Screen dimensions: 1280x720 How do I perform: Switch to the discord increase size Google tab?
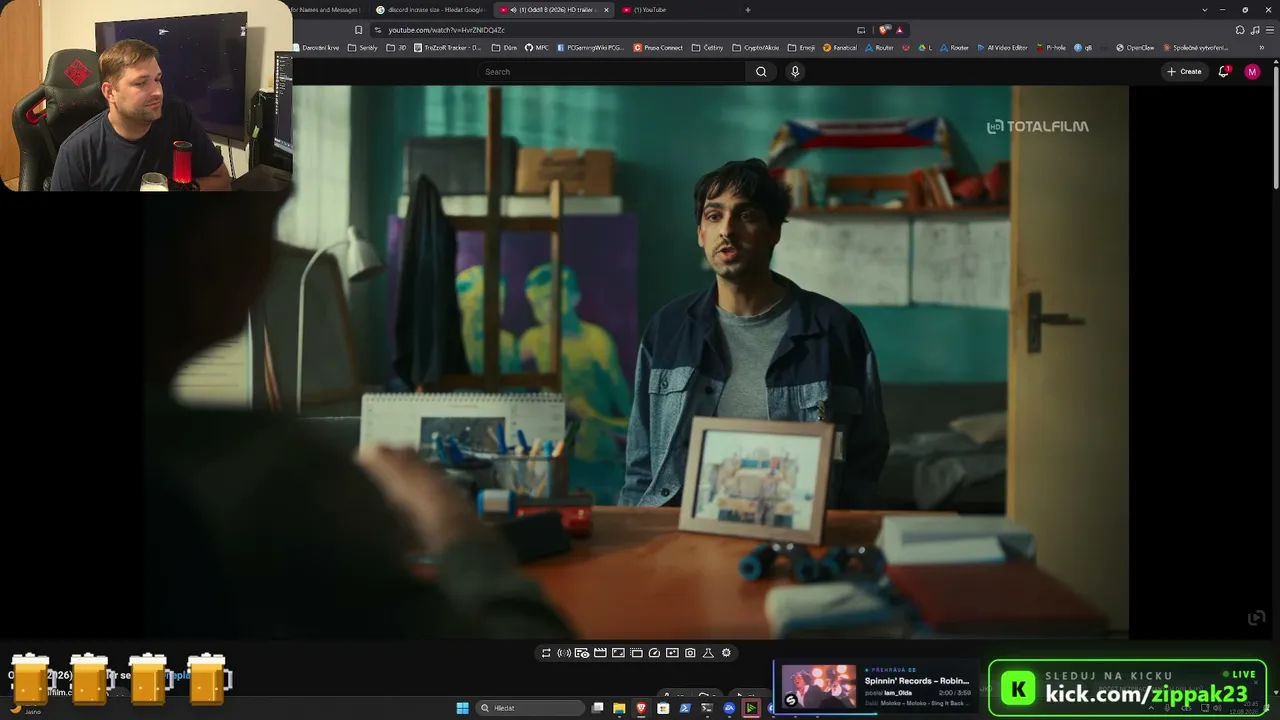(430, 10)
